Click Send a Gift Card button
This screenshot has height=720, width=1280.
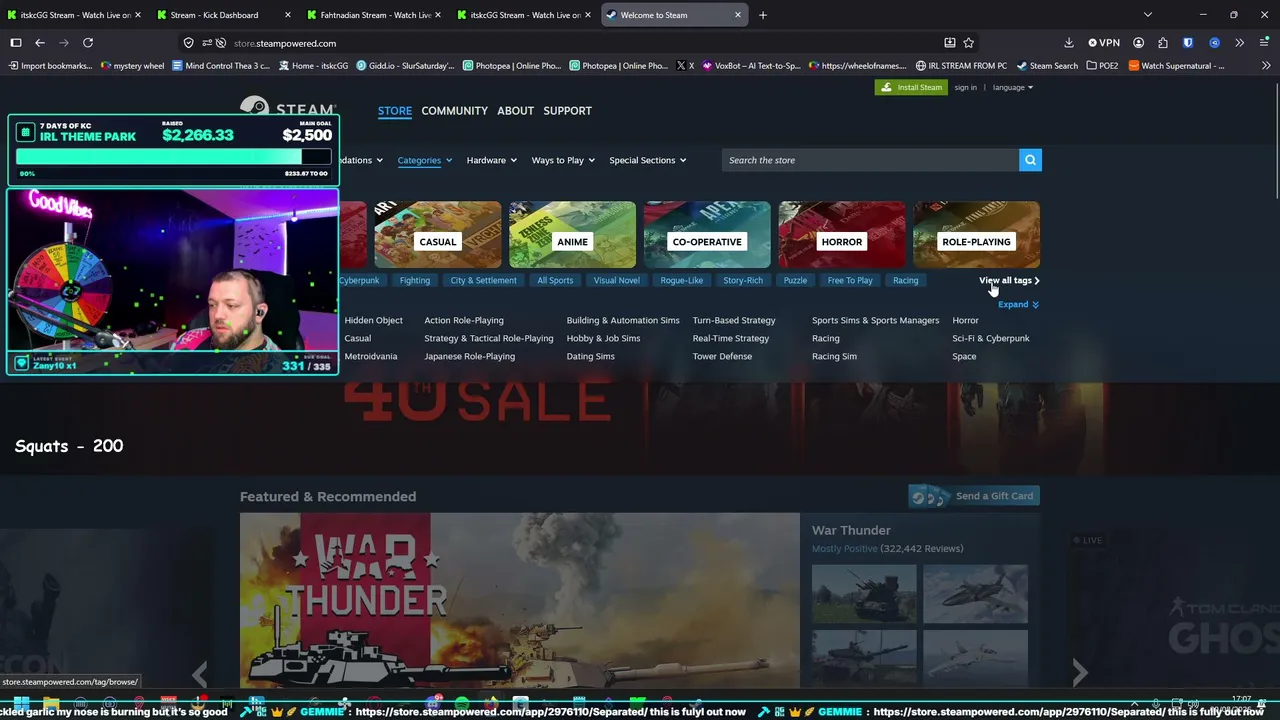pyautogui.click(x=974, y=496)
